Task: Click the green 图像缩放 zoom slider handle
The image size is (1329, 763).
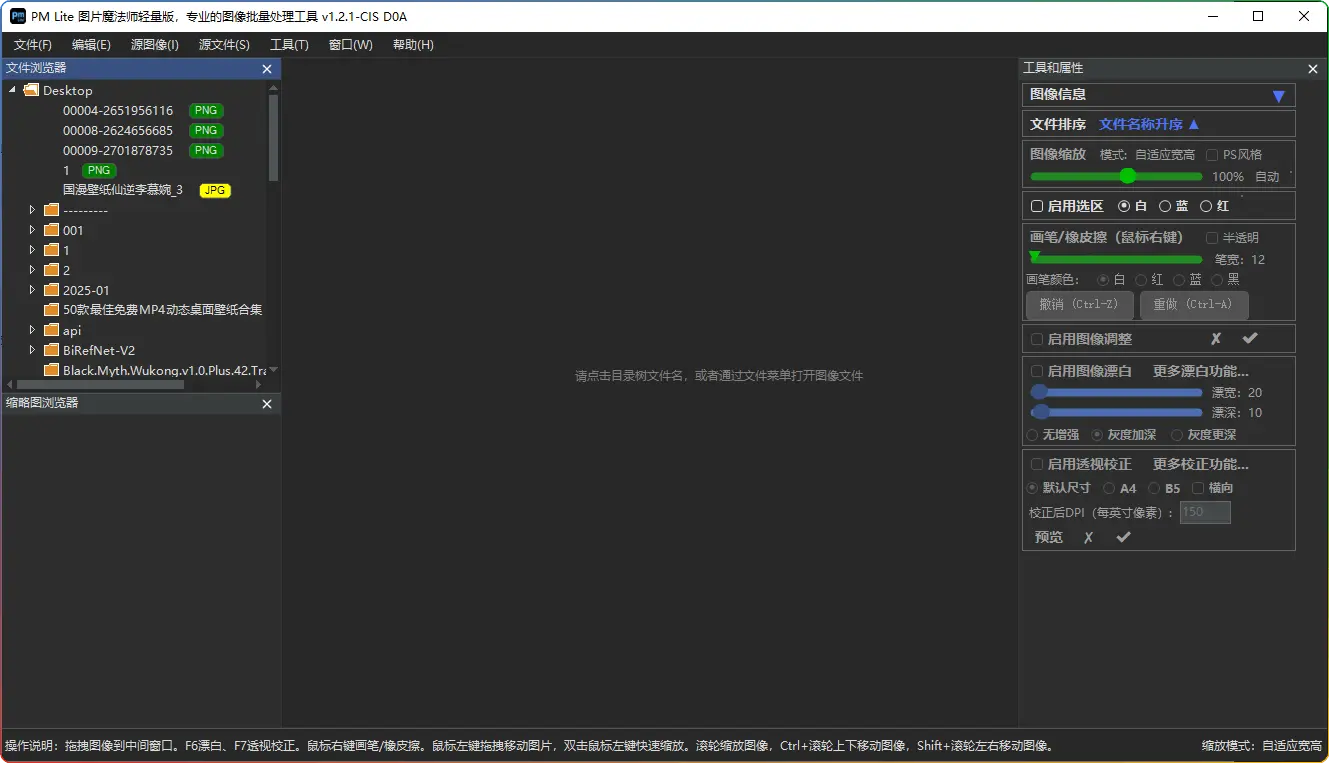Action: coord(1128,176)
